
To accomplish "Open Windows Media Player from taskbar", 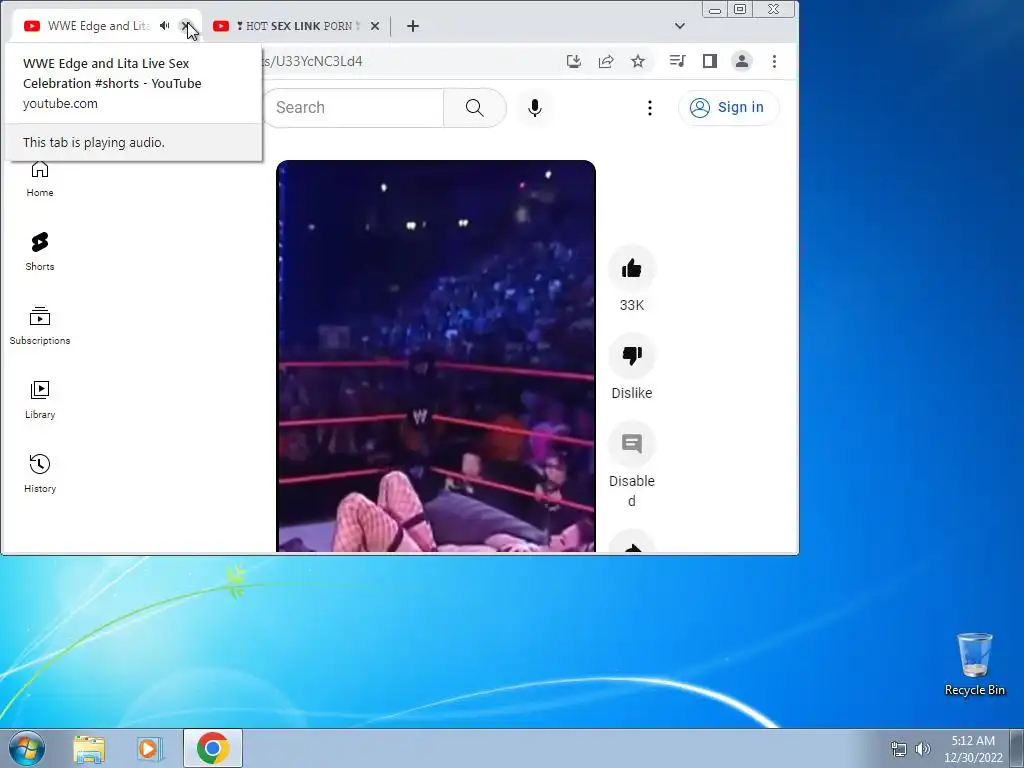I will [150, 748].
